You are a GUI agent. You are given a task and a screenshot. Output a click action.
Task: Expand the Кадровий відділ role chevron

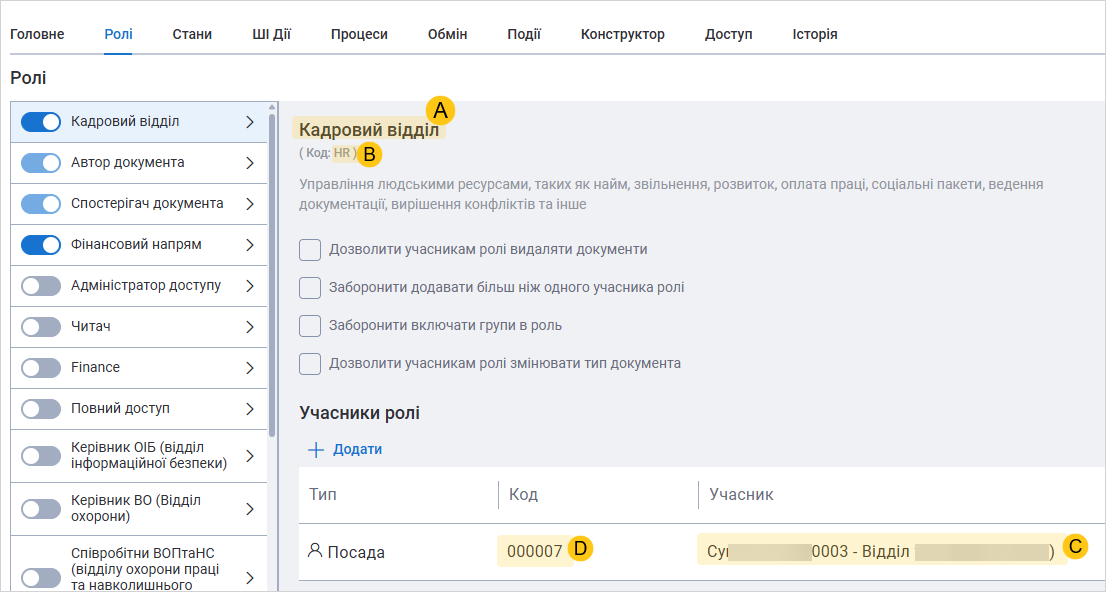(x=250, y=122)
